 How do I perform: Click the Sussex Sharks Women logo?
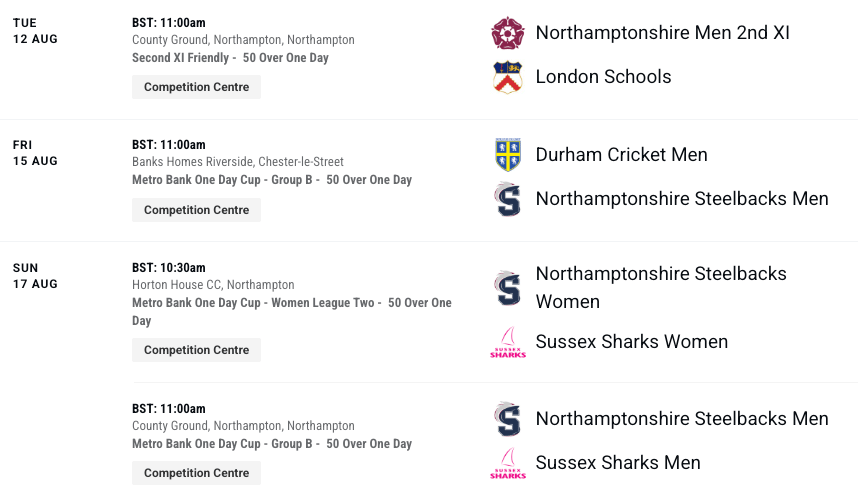pos(508,342)
